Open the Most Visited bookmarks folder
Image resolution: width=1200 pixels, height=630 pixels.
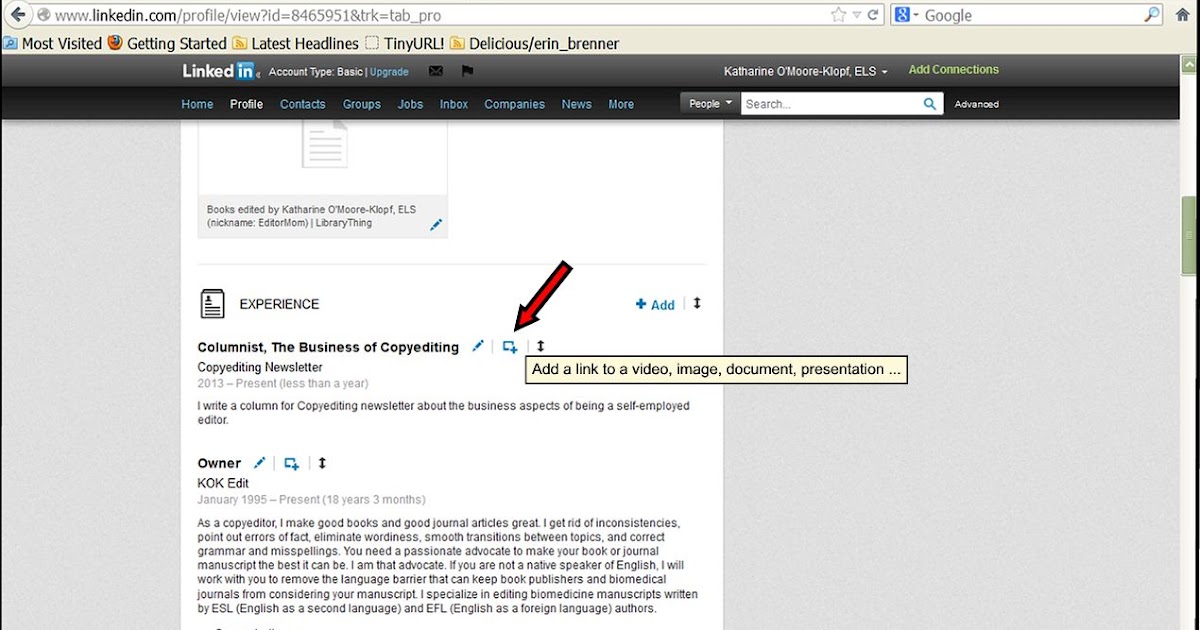click(53, 43)
